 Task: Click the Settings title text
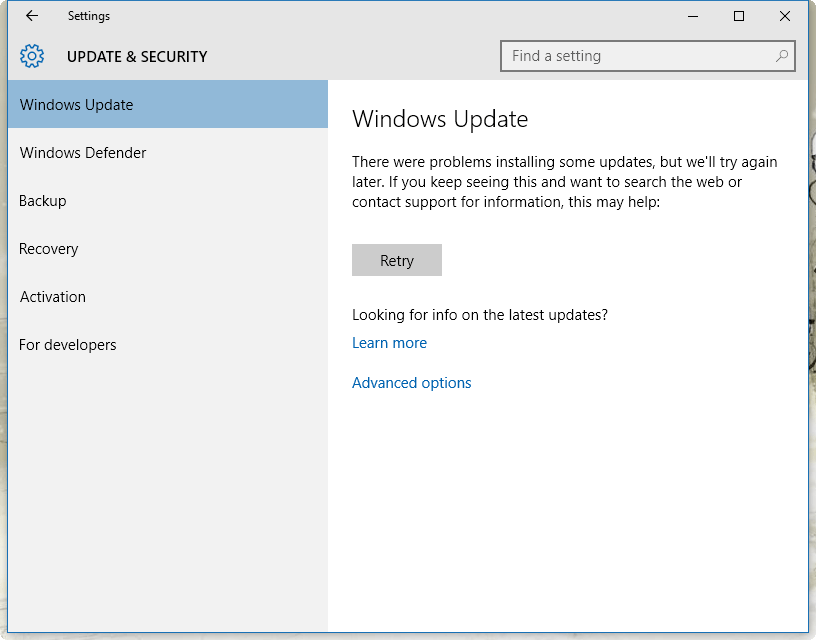click(88, 16)
